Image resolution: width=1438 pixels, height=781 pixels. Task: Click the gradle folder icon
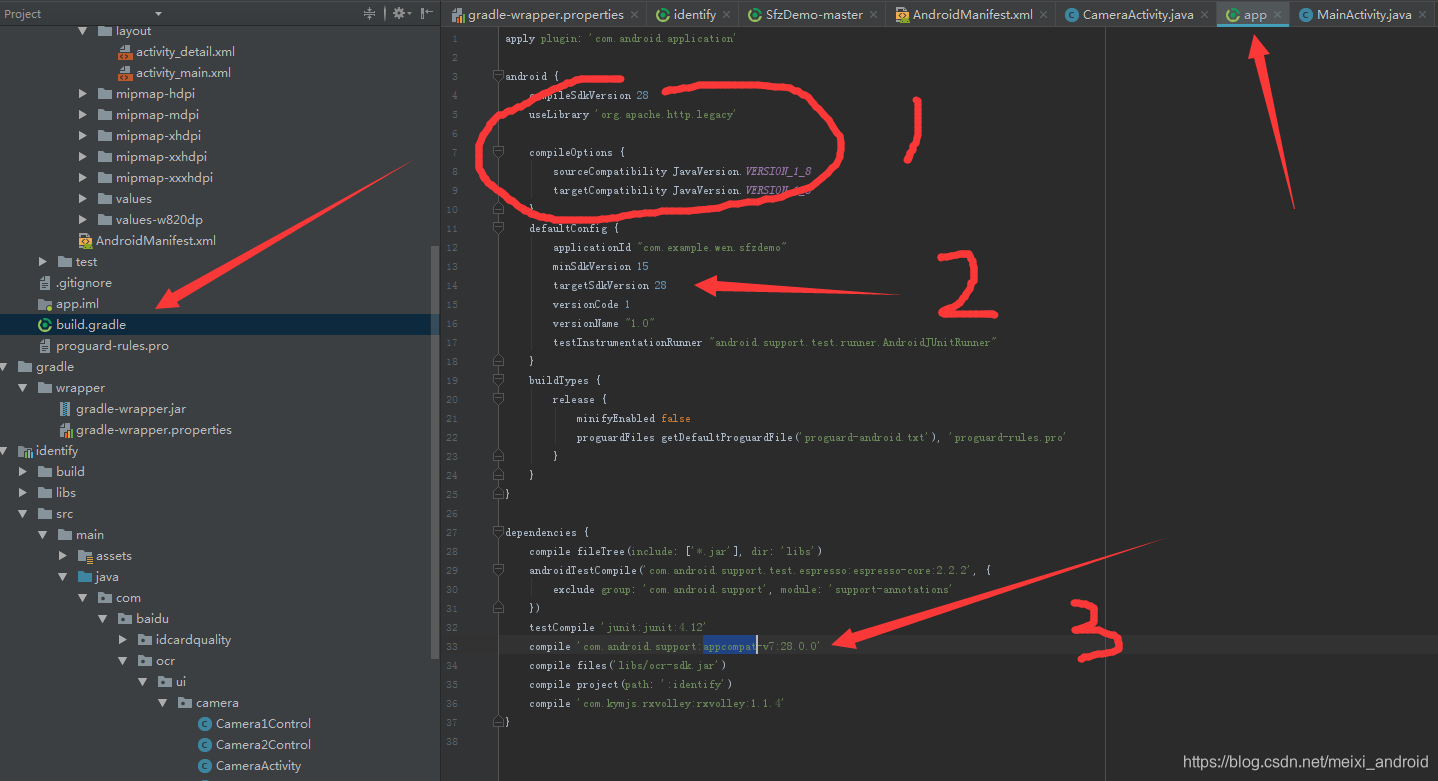pos(25,367)
